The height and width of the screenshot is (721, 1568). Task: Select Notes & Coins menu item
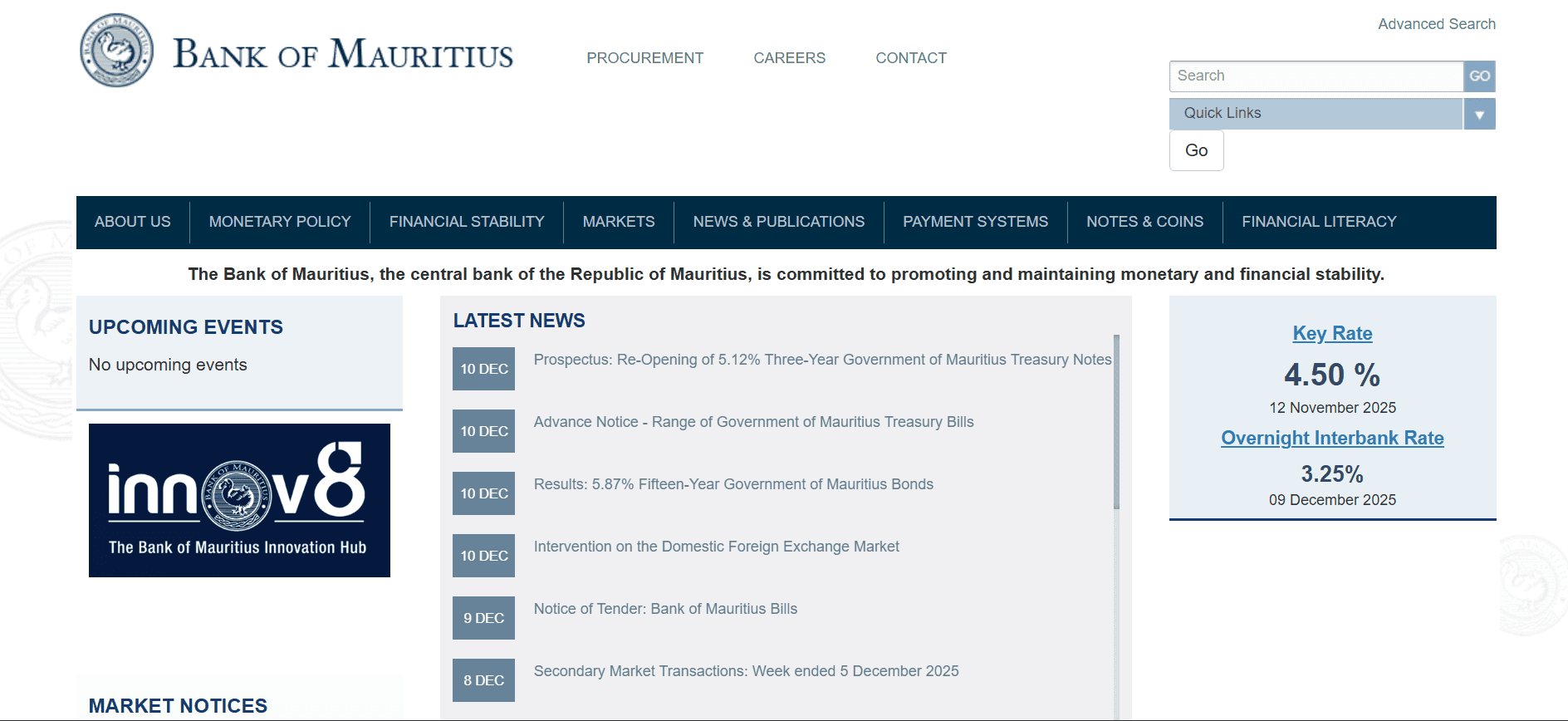coord(1144,222)
